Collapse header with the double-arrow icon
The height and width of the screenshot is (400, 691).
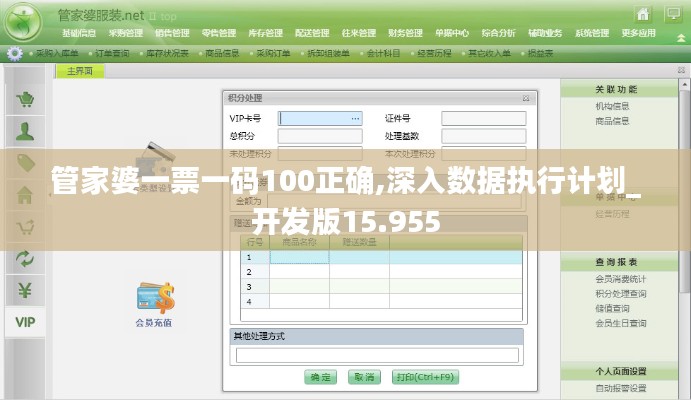click(681, 38)
